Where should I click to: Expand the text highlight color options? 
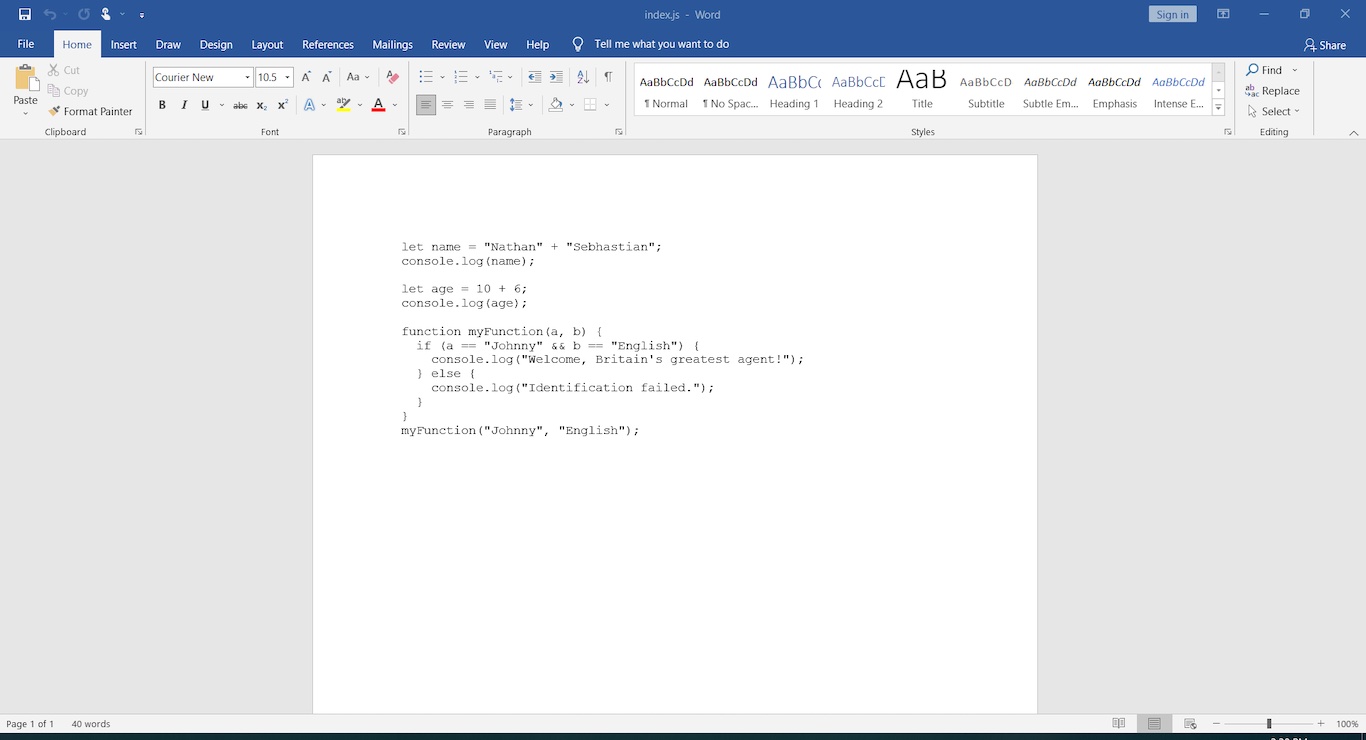coord(360,105)
